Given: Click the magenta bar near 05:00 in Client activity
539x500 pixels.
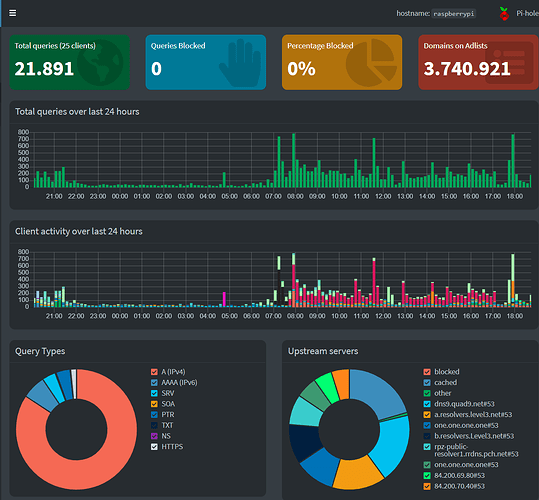Looking at the screenshot, I should point(224,299).
